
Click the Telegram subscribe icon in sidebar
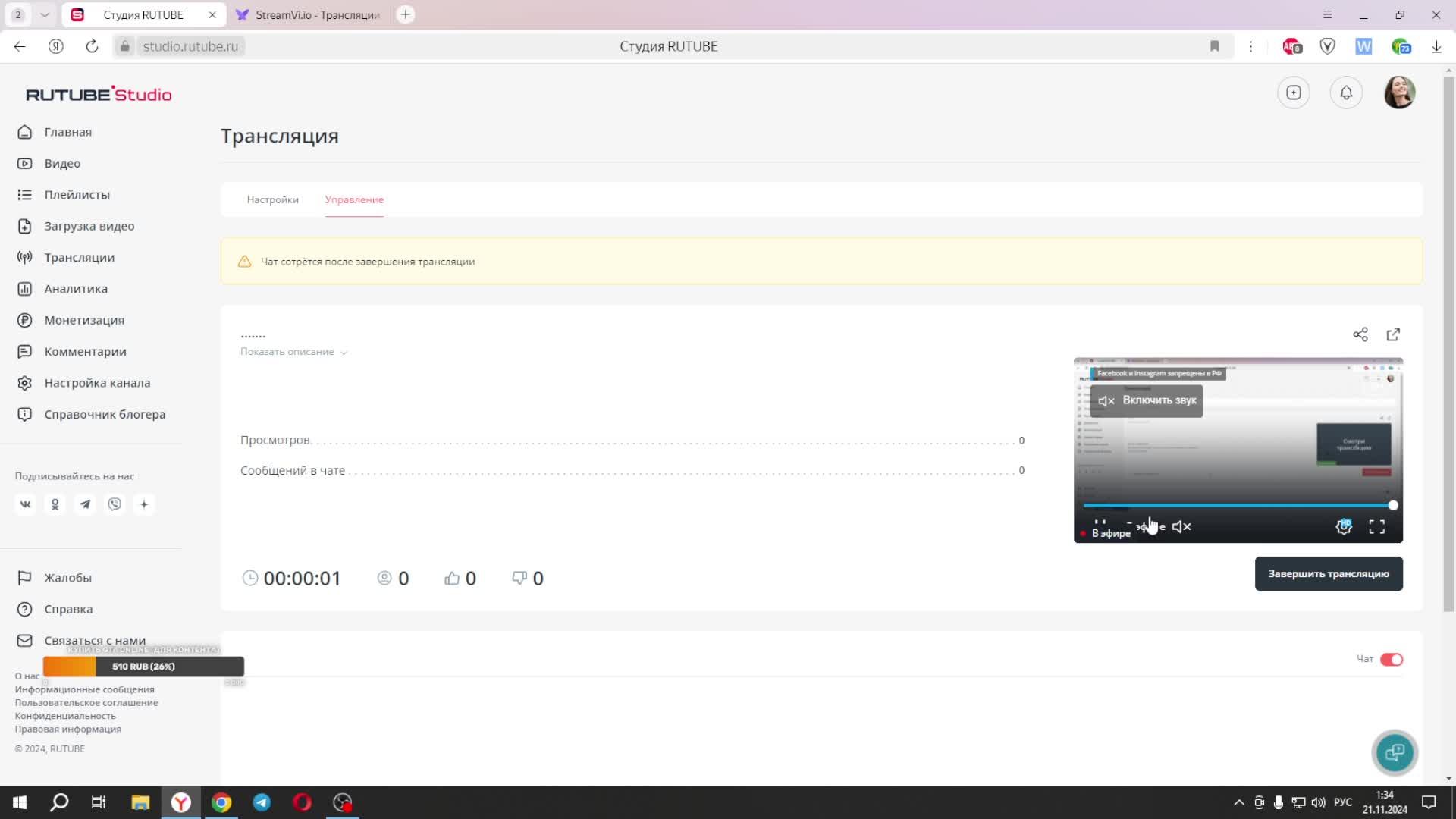tap(85, 504)
